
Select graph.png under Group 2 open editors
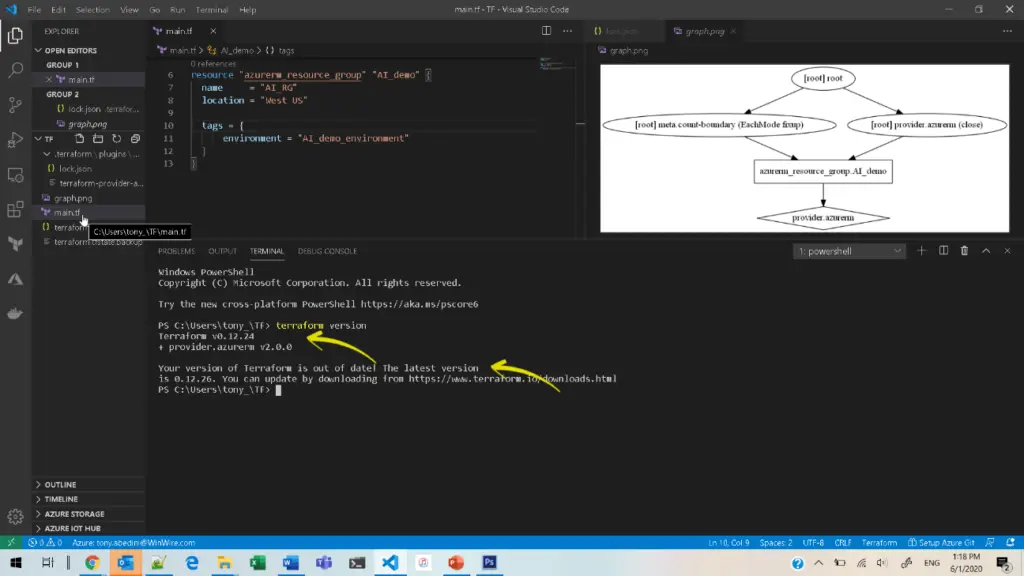89,124
